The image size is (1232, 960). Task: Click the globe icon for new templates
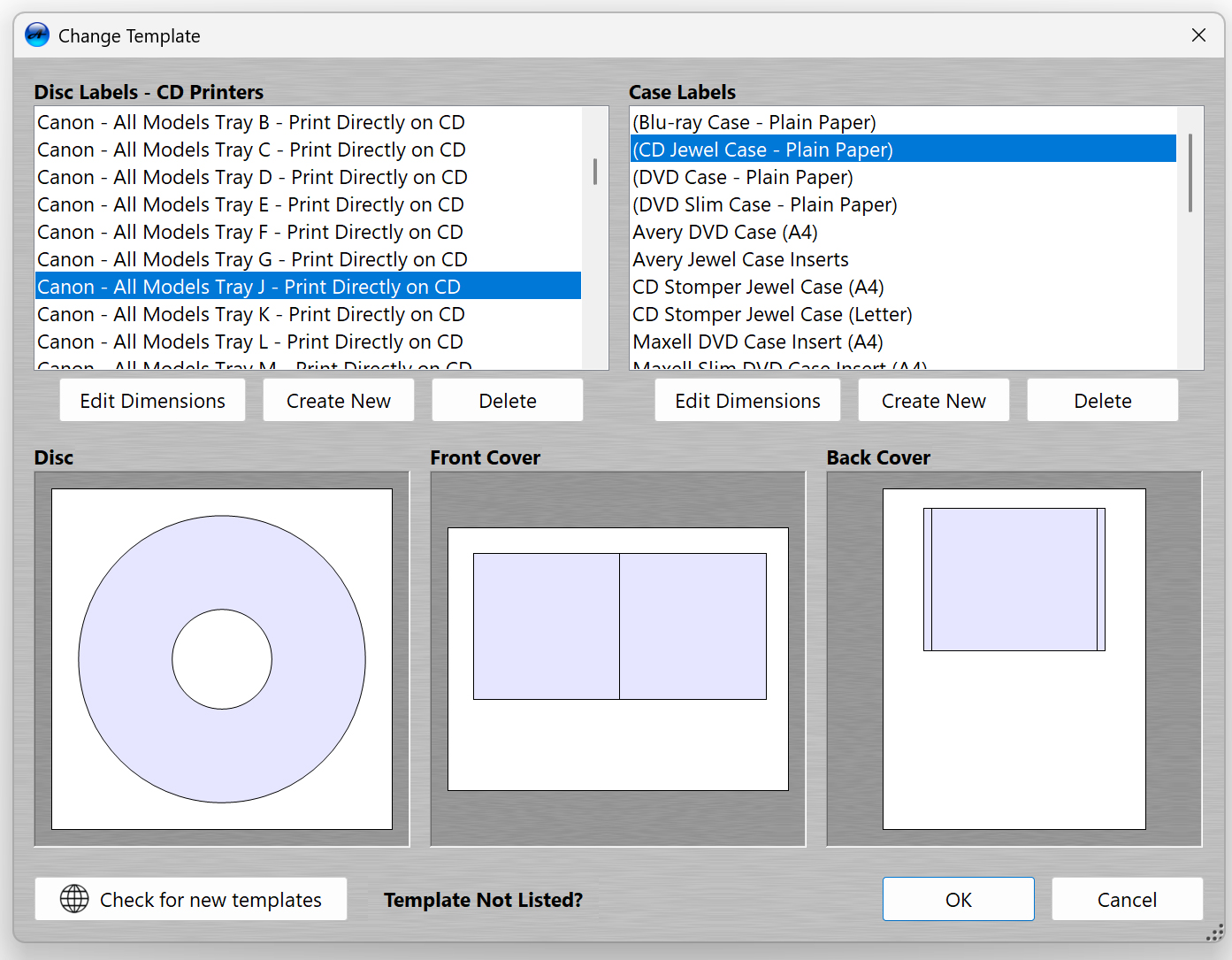tap(74, 899)
